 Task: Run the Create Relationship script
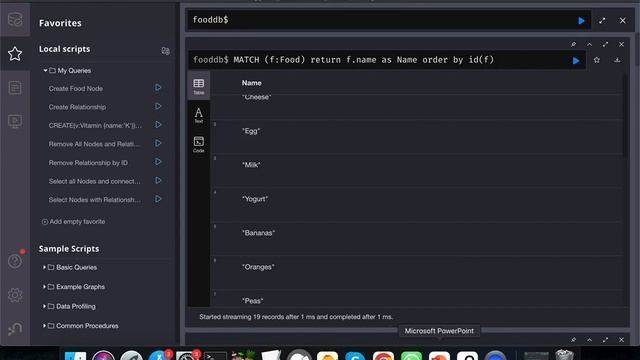tap(158, 106)
